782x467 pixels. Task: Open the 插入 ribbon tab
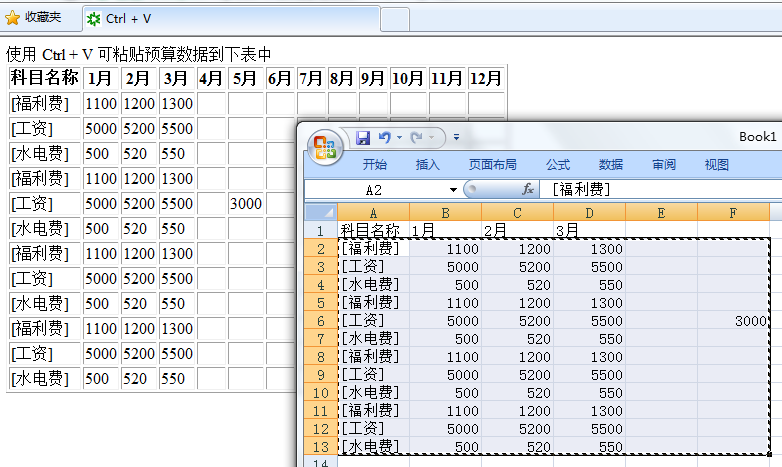coord(428,165)
